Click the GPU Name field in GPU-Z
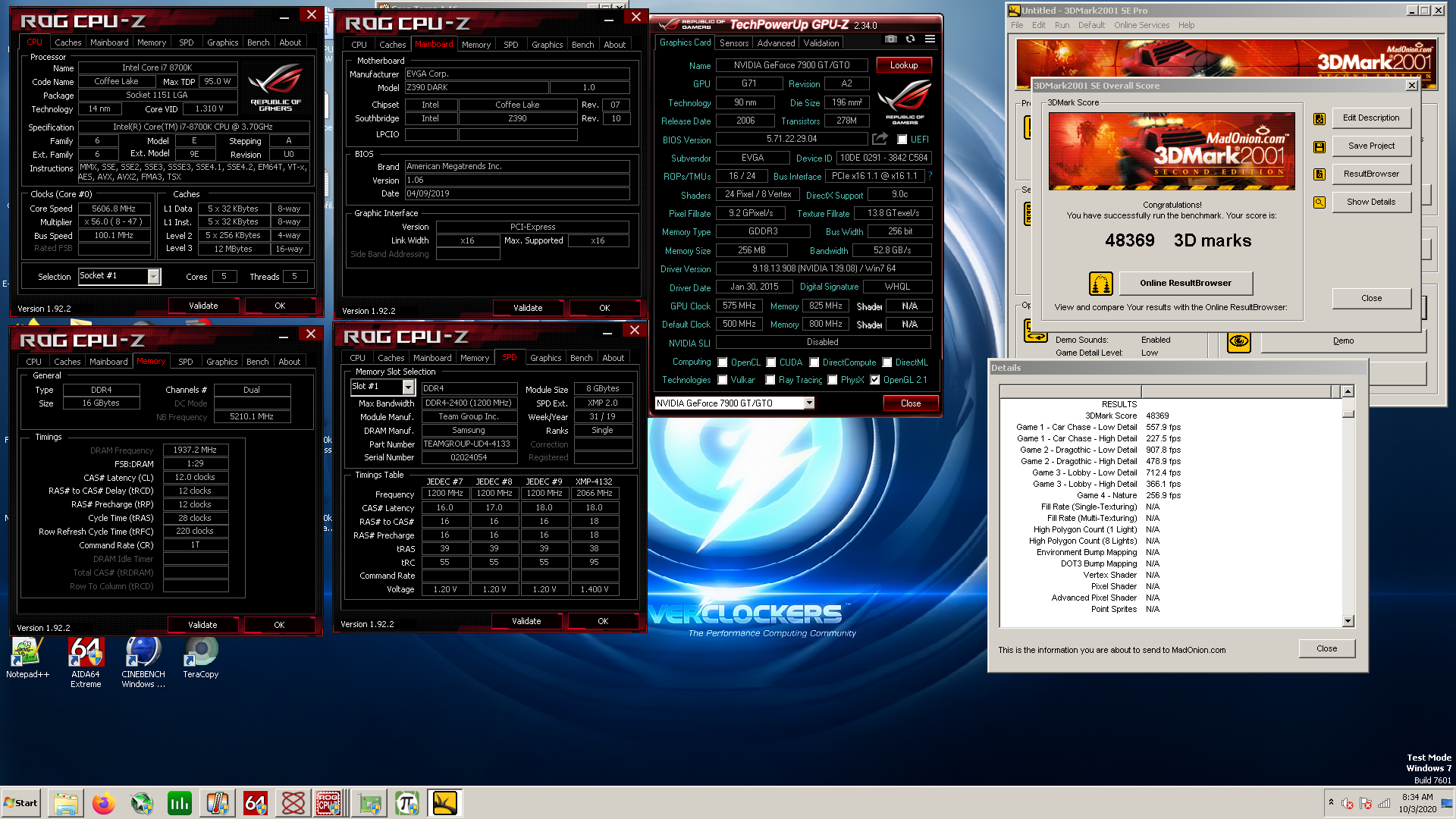 [x=791, y=65]
